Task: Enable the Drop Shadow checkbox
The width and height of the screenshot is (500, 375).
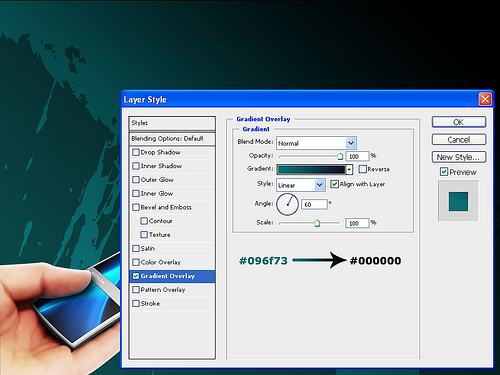Action: (136, 152)
